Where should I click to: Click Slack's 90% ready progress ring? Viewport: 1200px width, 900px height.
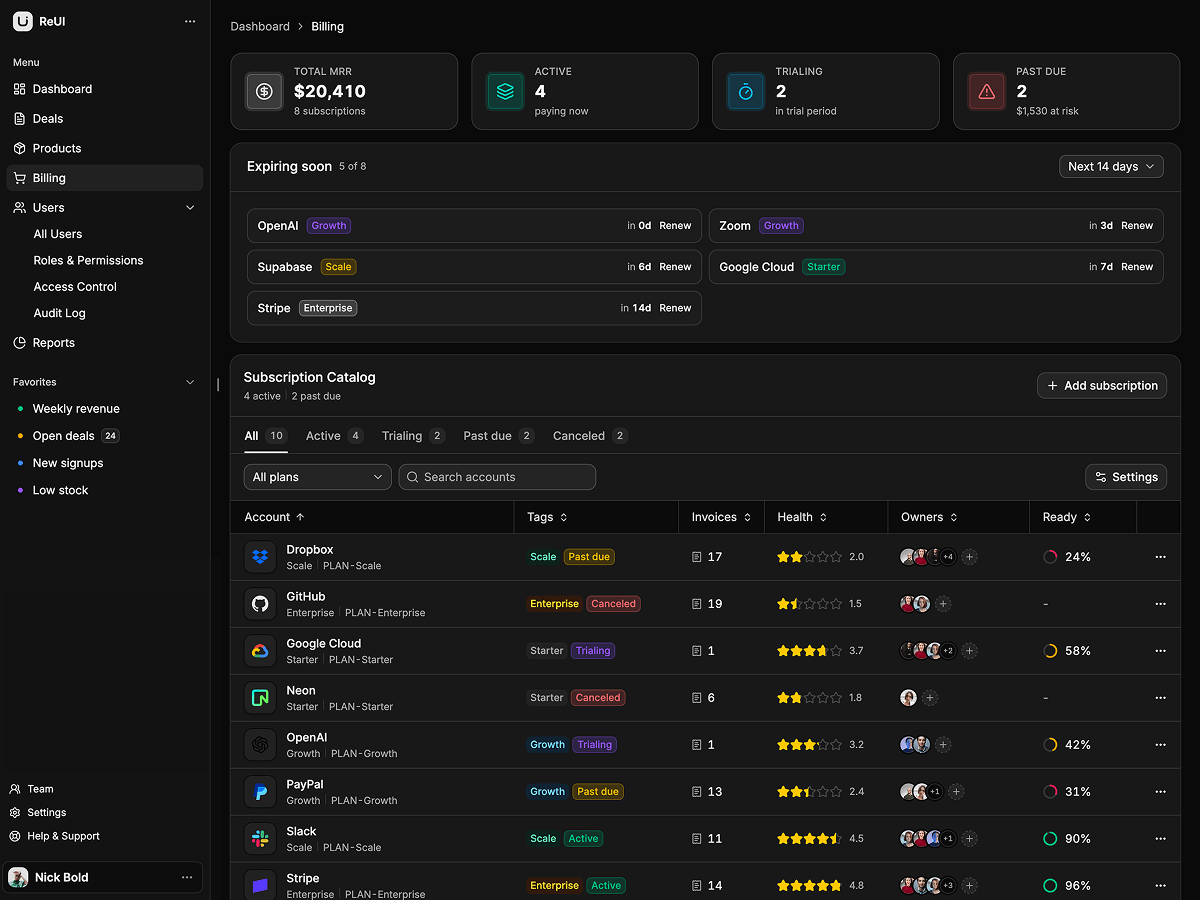1050,839
